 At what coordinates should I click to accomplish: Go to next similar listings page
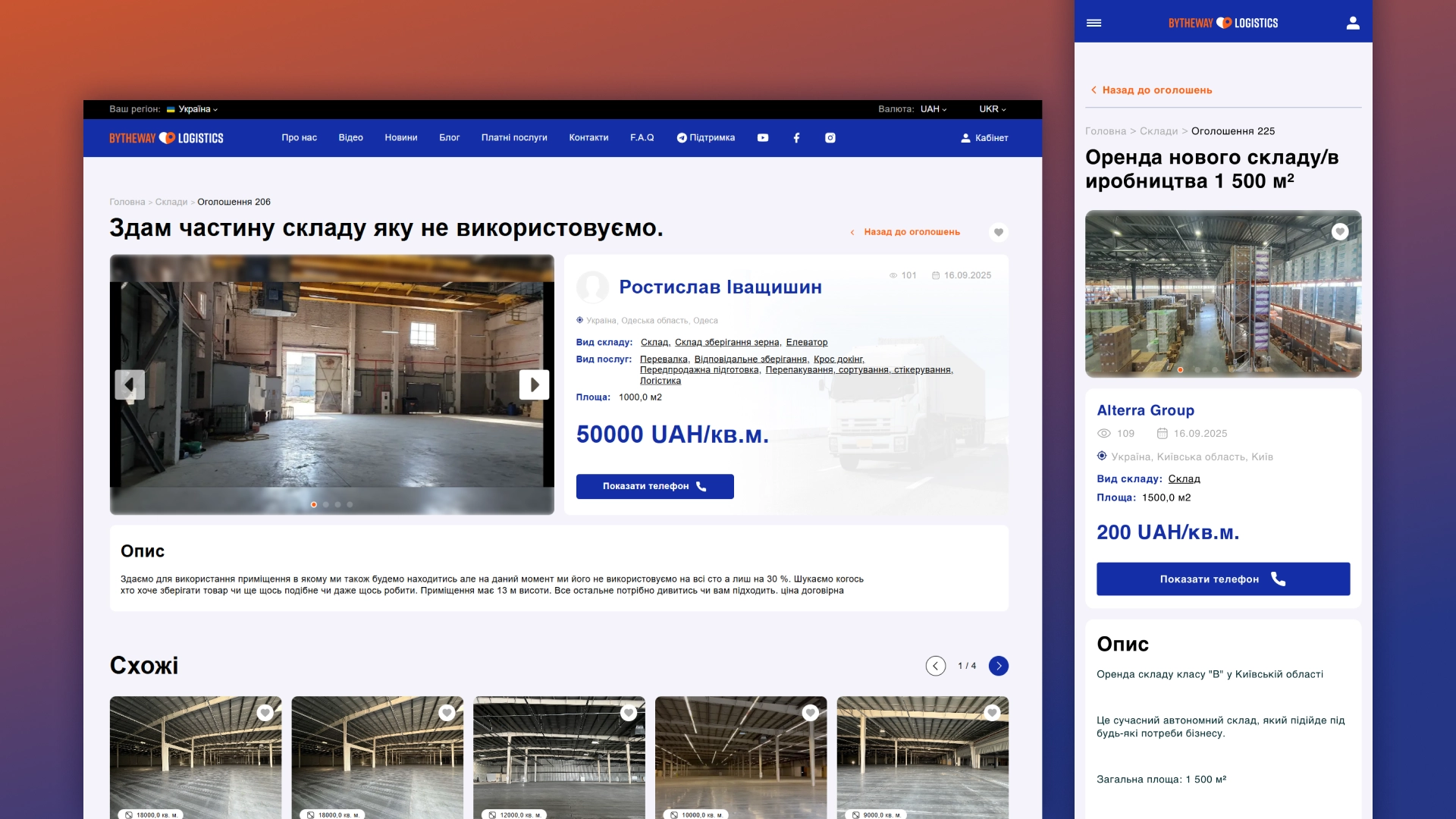click(x=999, y=666)
